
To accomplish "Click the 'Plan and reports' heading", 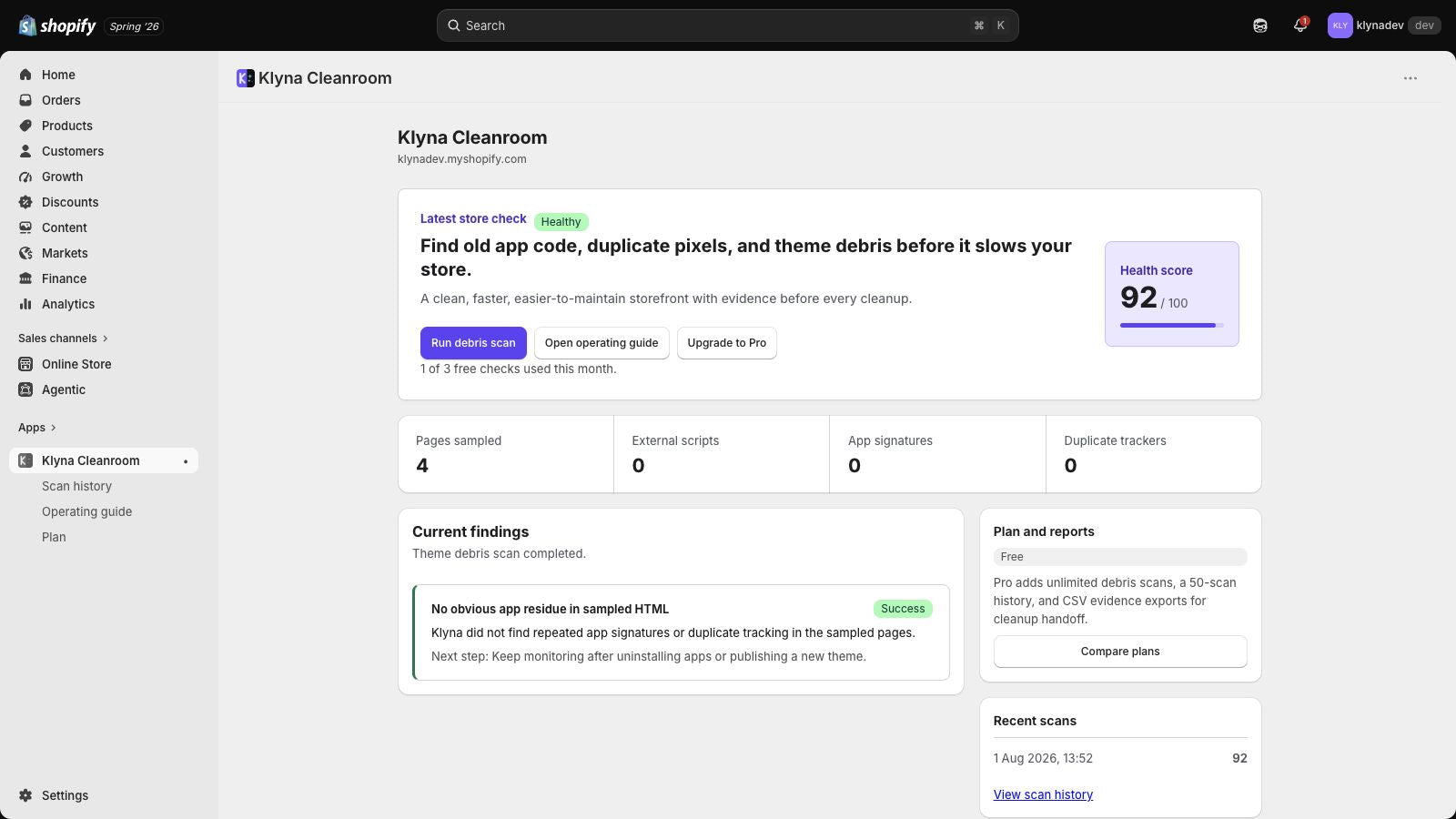I will 1044,531.
